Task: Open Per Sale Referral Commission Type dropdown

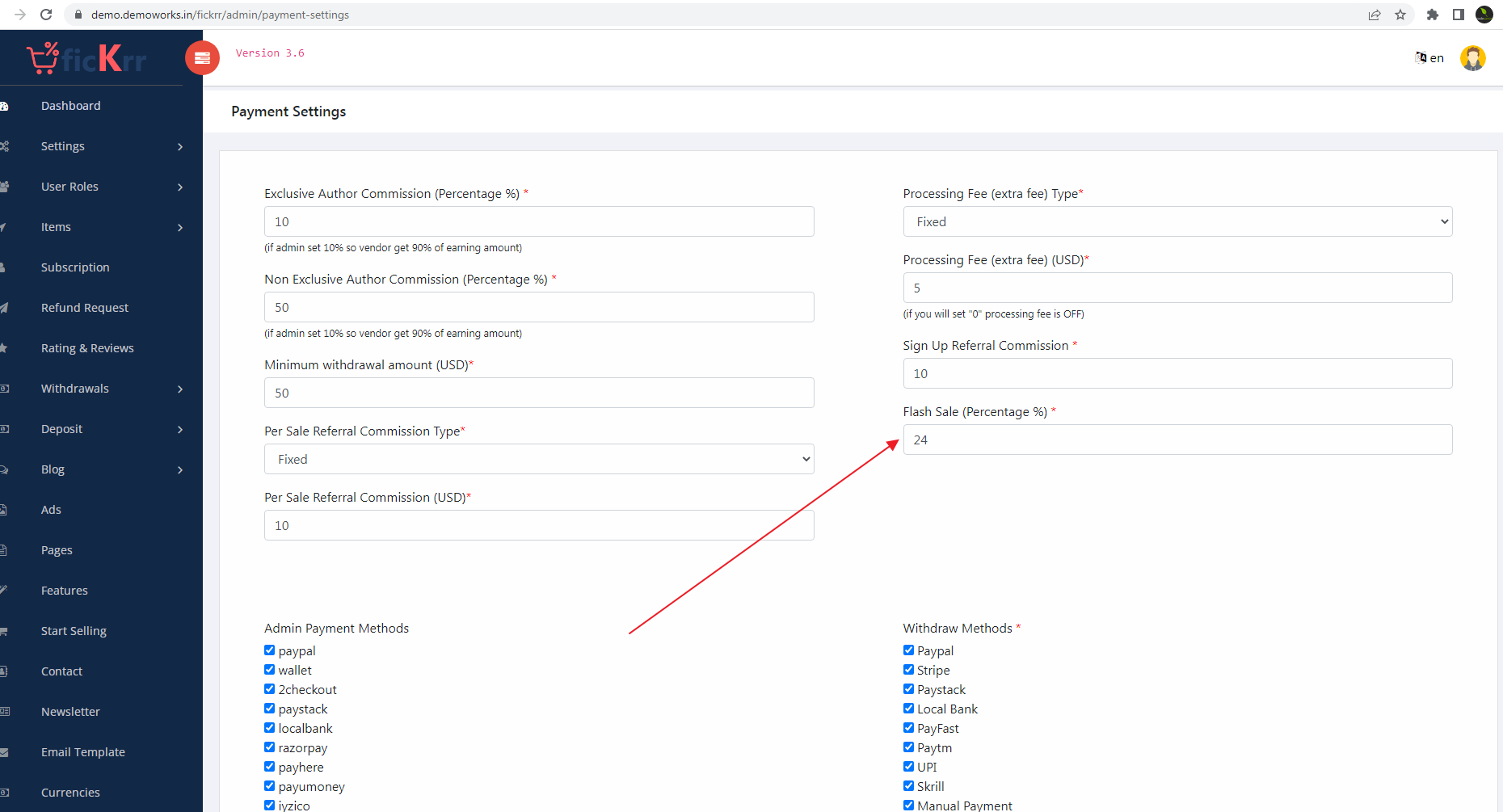Action: [539, 459]
